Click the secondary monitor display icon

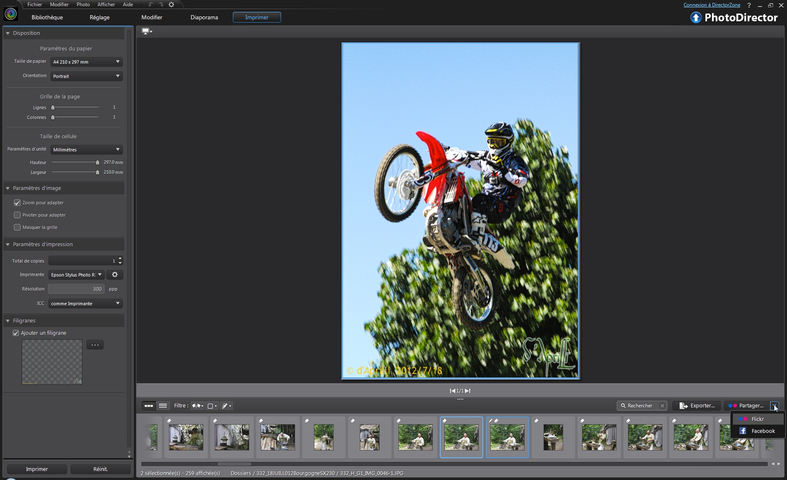pos(147,31)
